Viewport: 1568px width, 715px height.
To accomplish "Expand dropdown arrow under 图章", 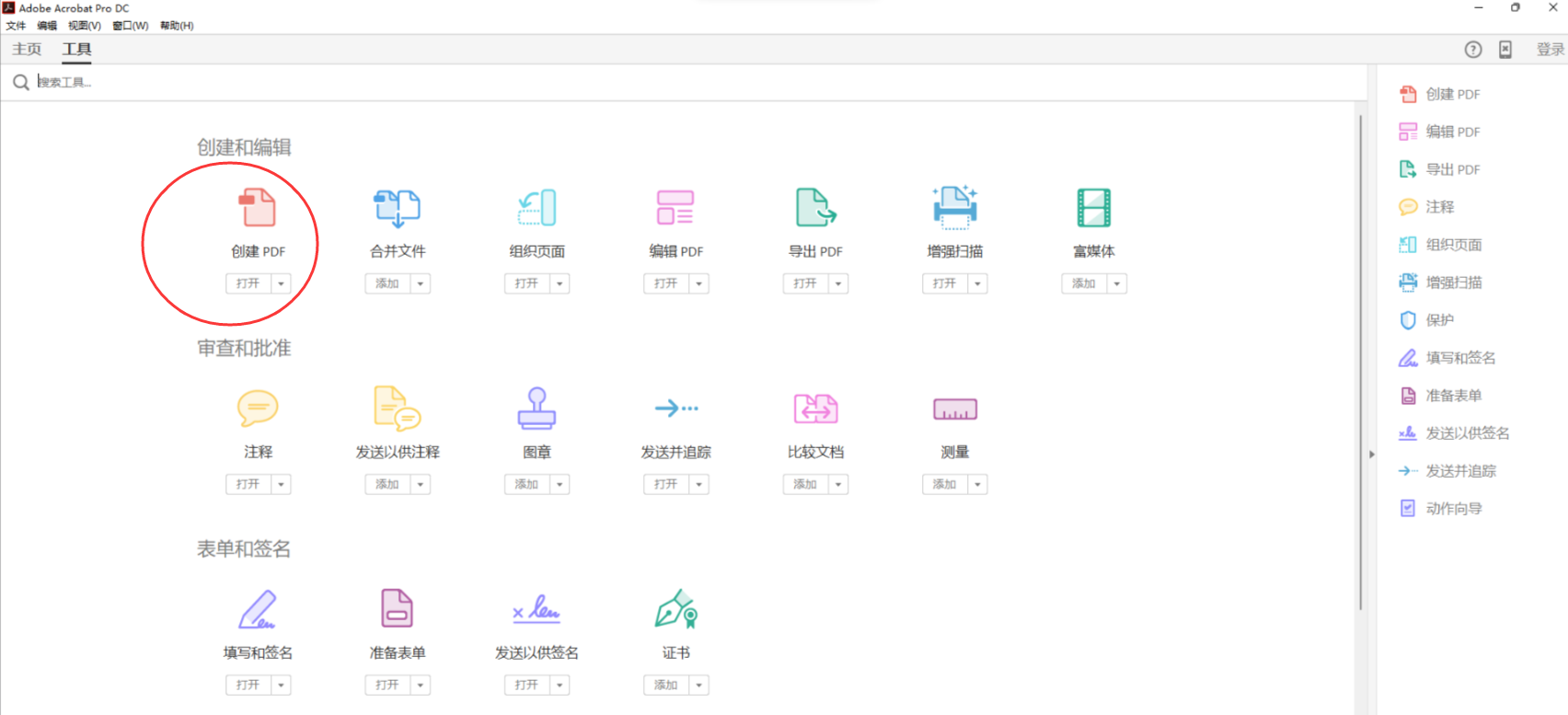I will [x=559, y=484].
